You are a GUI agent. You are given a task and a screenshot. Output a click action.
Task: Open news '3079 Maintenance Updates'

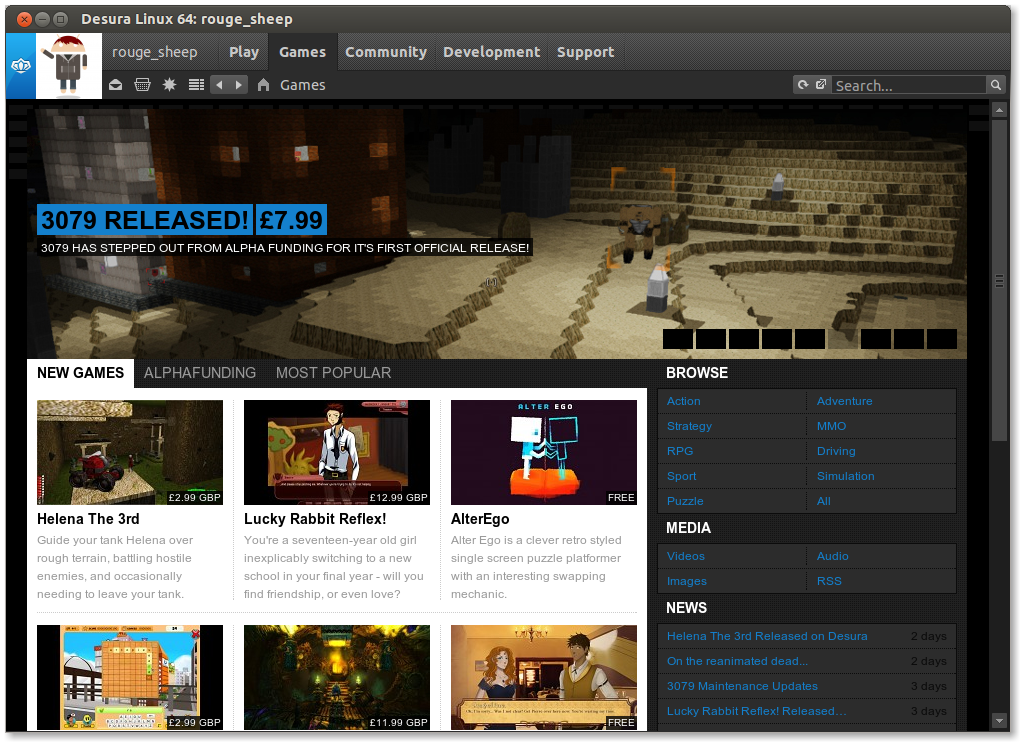click(742, 686)
